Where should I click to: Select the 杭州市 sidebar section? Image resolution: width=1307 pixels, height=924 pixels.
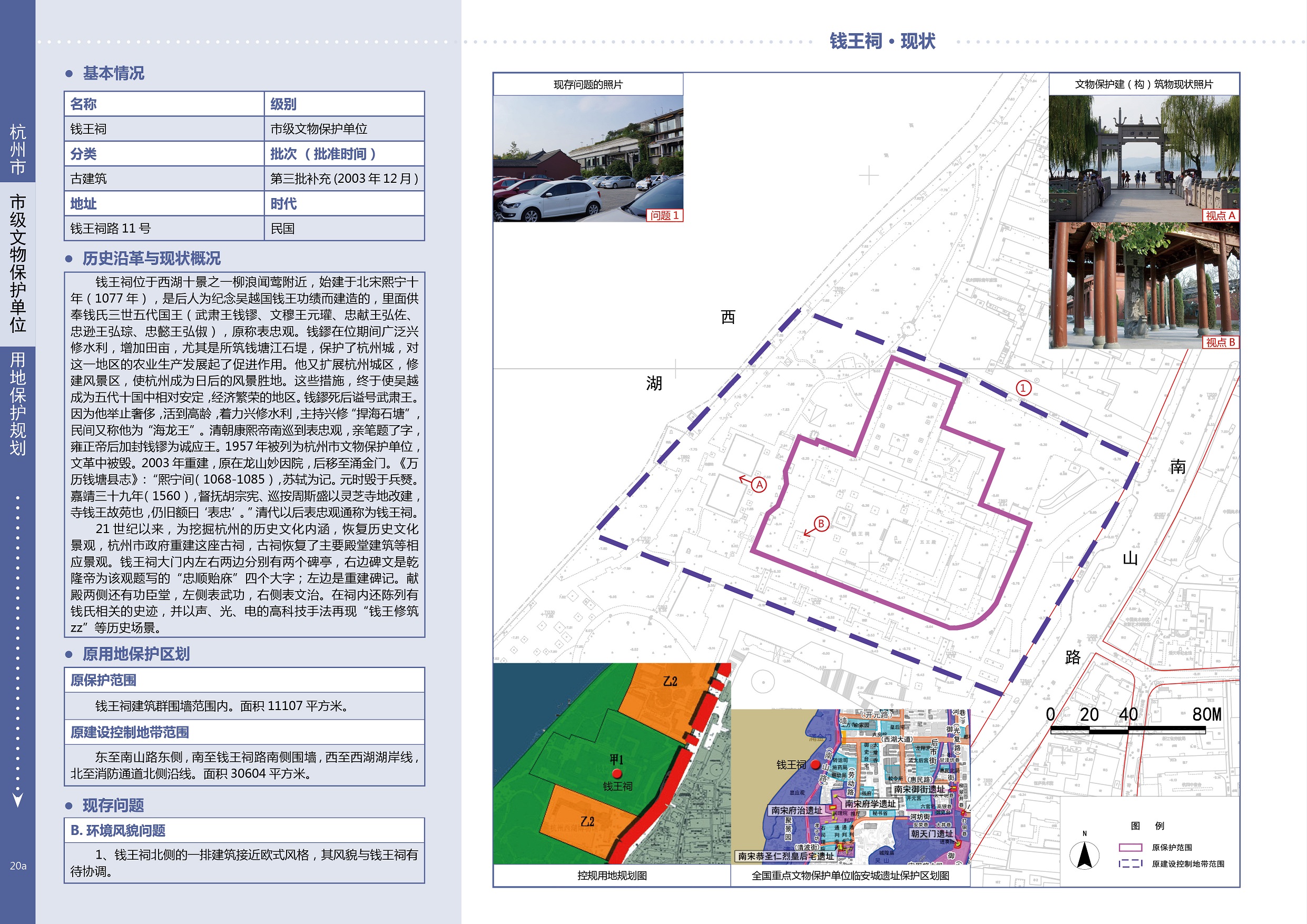17,149
